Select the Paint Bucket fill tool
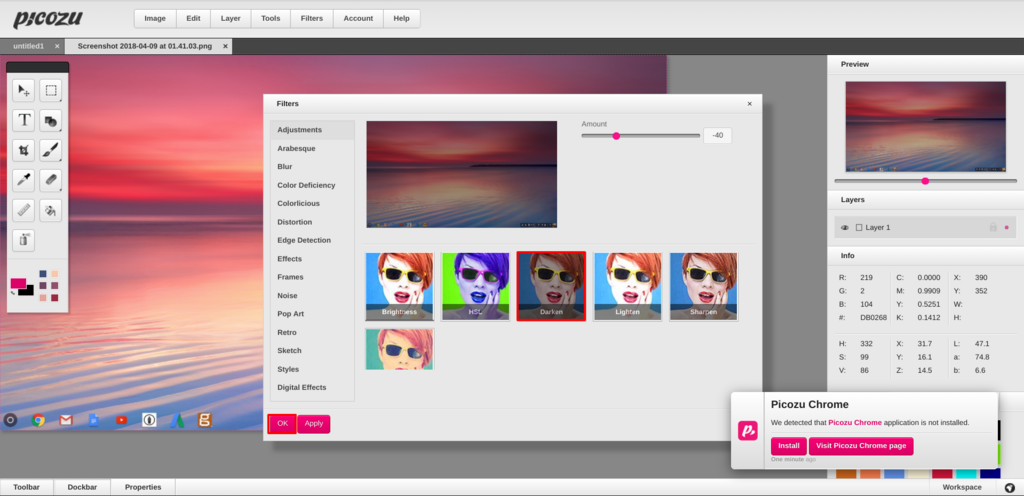The height and width of the screenshot is (496, 1024). coord(50,210)
